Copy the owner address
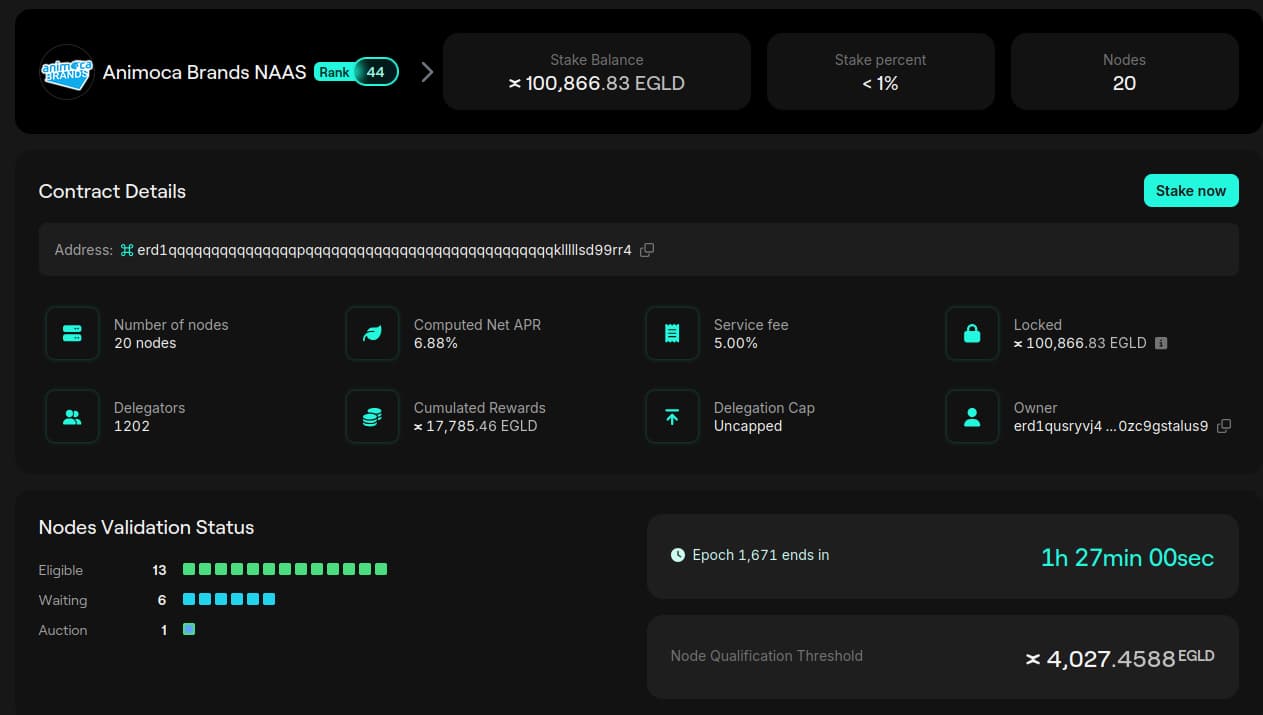 1224,426
